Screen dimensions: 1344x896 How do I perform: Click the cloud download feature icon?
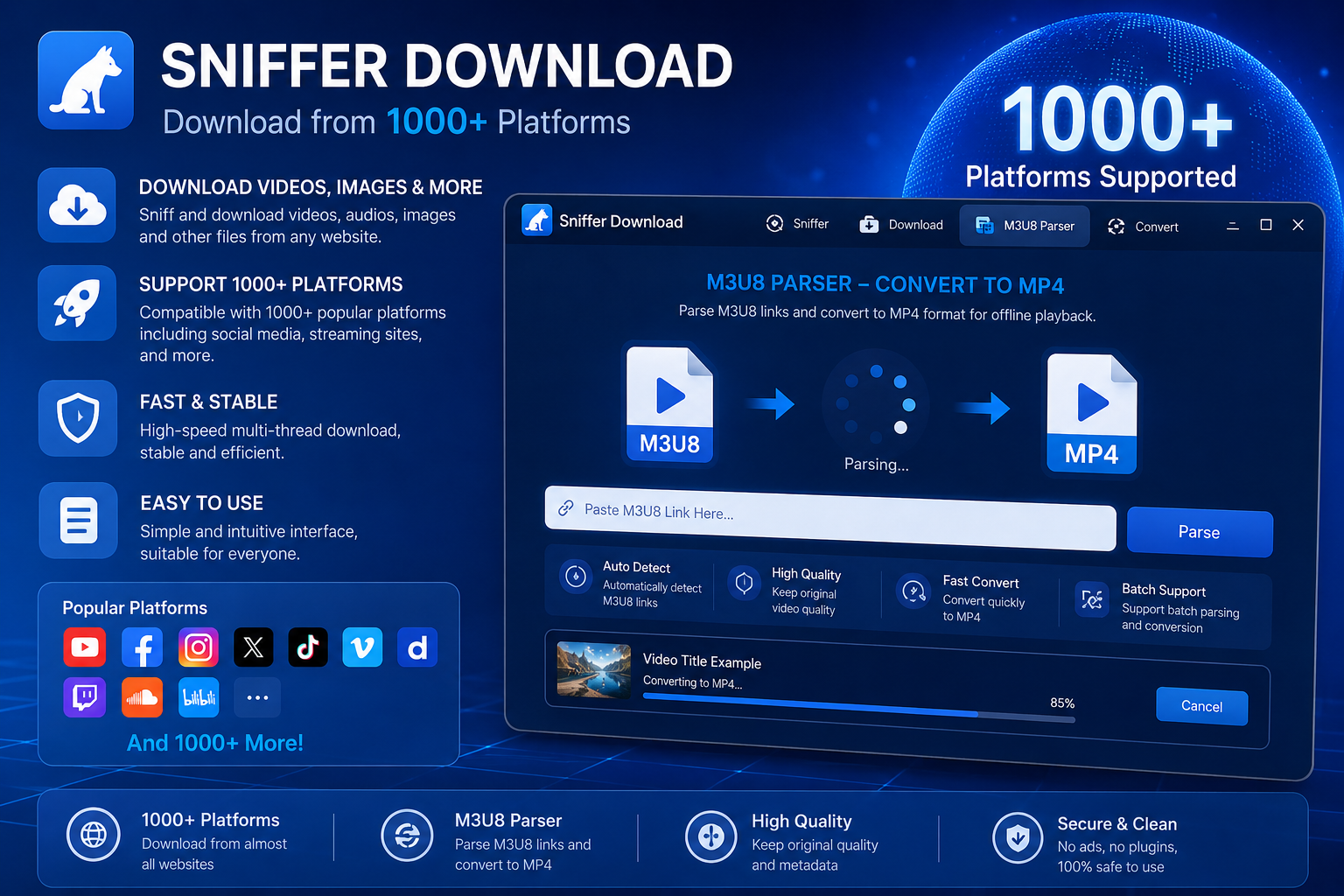tap(77, 206)
